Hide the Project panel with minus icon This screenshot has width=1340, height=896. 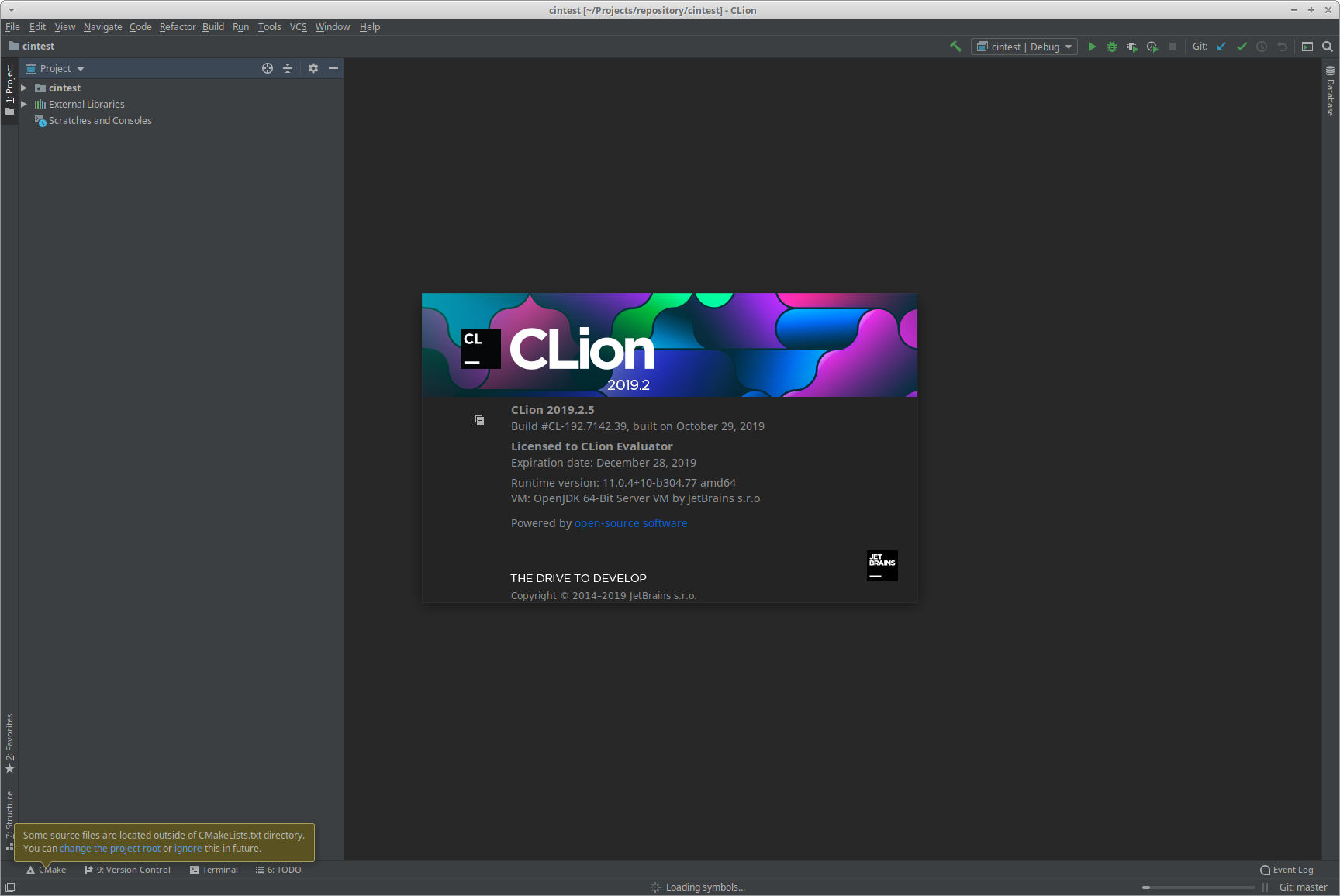333,68
